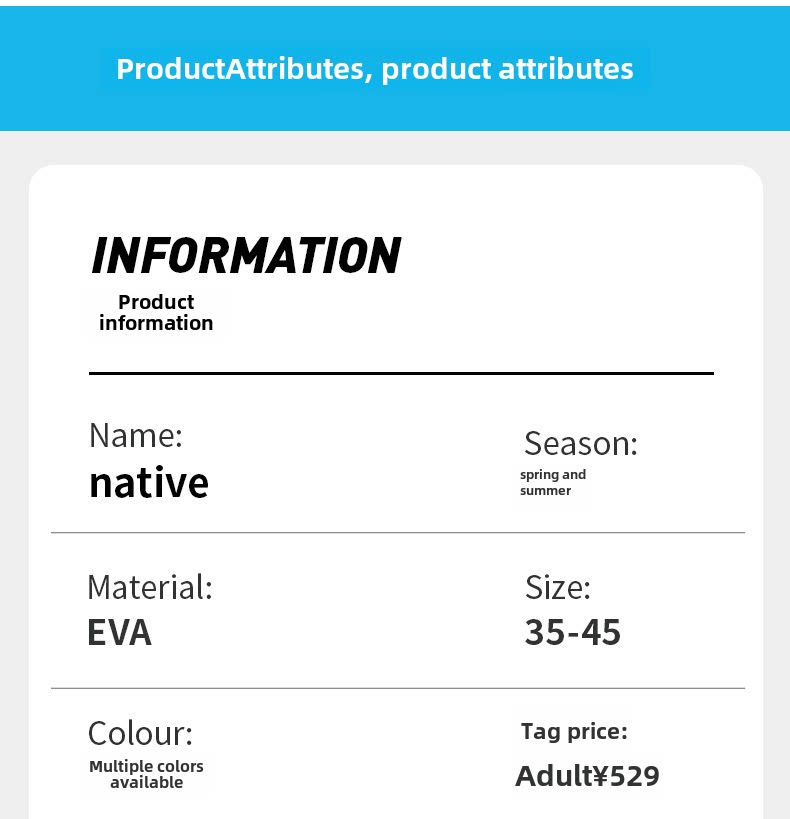Click the 'Material:' label
The width and height of the screenshot is (790, 819).
pyautogui.click(x=150, y=587)
